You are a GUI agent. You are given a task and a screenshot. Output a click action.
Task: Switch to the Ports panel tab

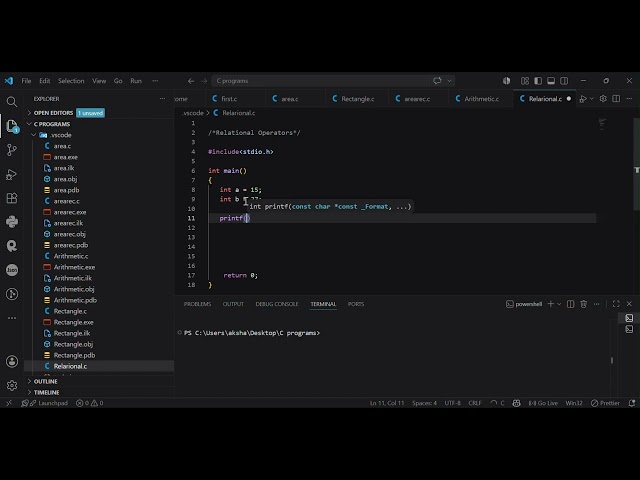click(356, 304)
